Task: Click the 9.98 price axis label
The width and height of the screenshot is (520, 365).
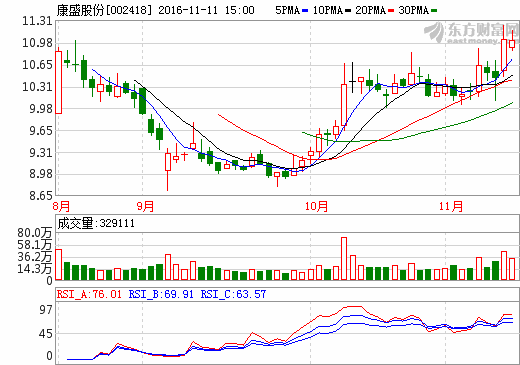Action: coord(41,108)
